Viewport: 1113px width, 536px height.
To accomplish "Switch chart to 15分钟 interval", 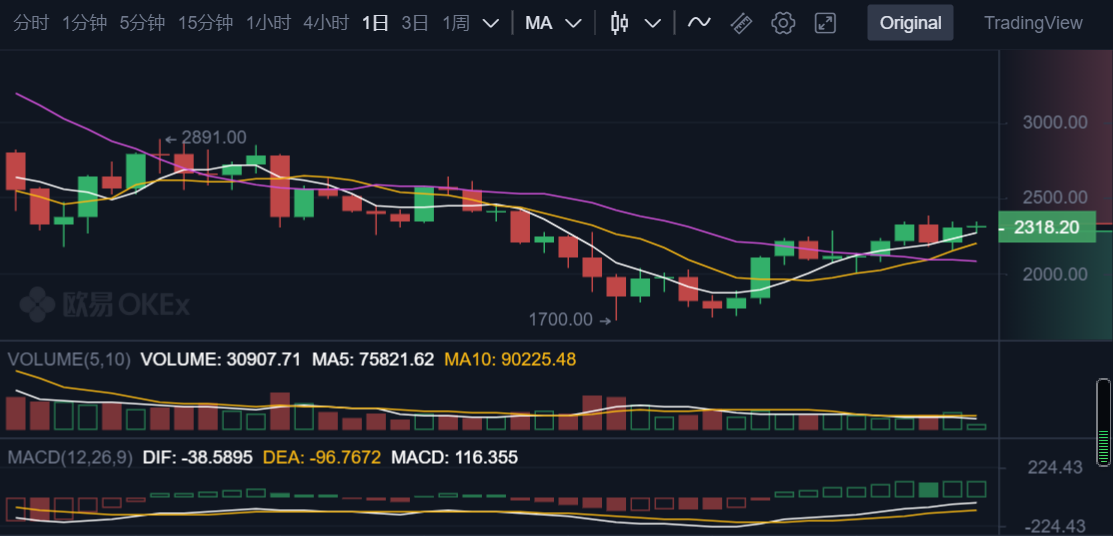I will [205, 23].
